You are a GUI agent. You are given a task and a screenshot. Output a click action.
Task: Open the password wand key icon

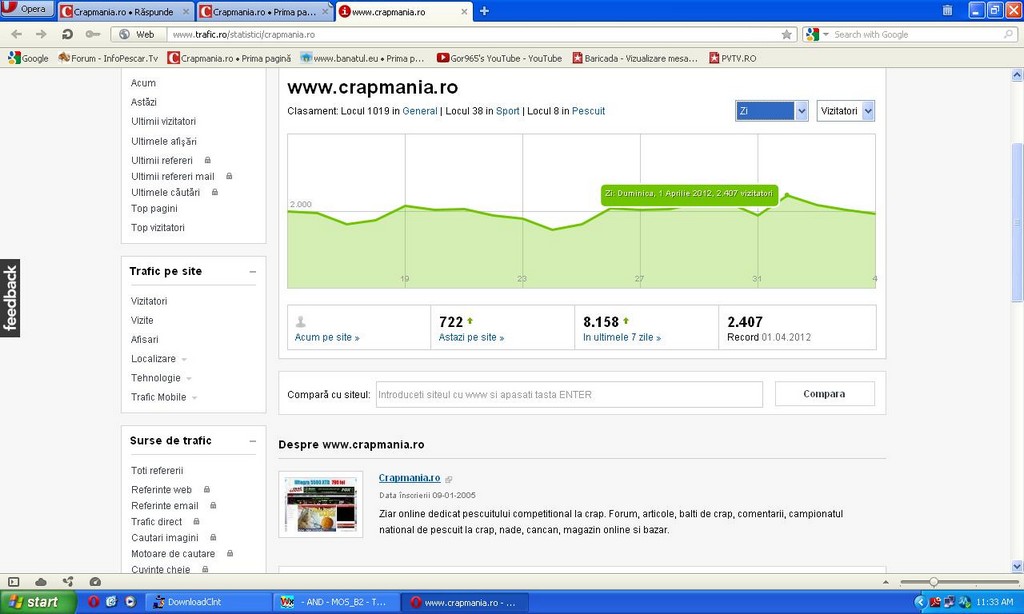tap(93, 34)
